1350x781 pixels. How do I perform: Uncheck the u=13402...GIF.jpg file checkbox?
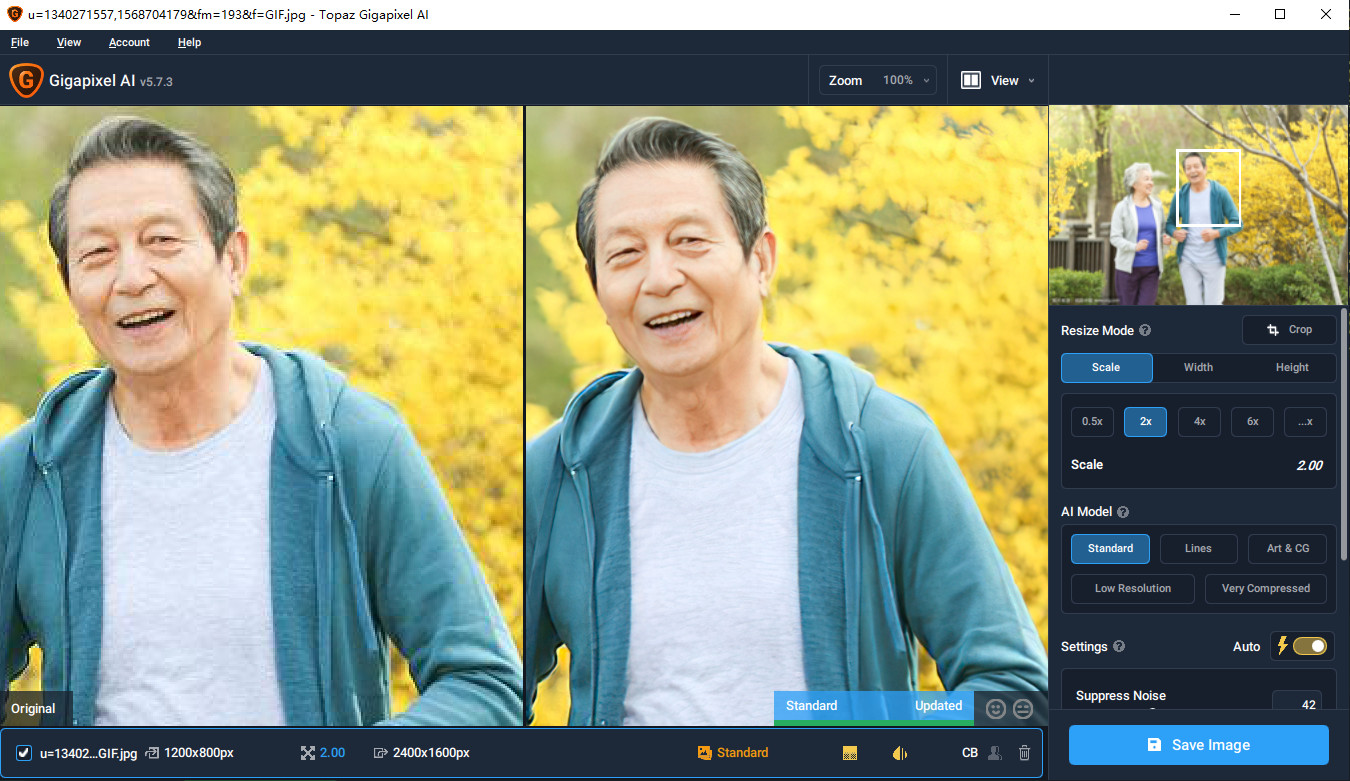pyautogui.click(x=24, y=753)
